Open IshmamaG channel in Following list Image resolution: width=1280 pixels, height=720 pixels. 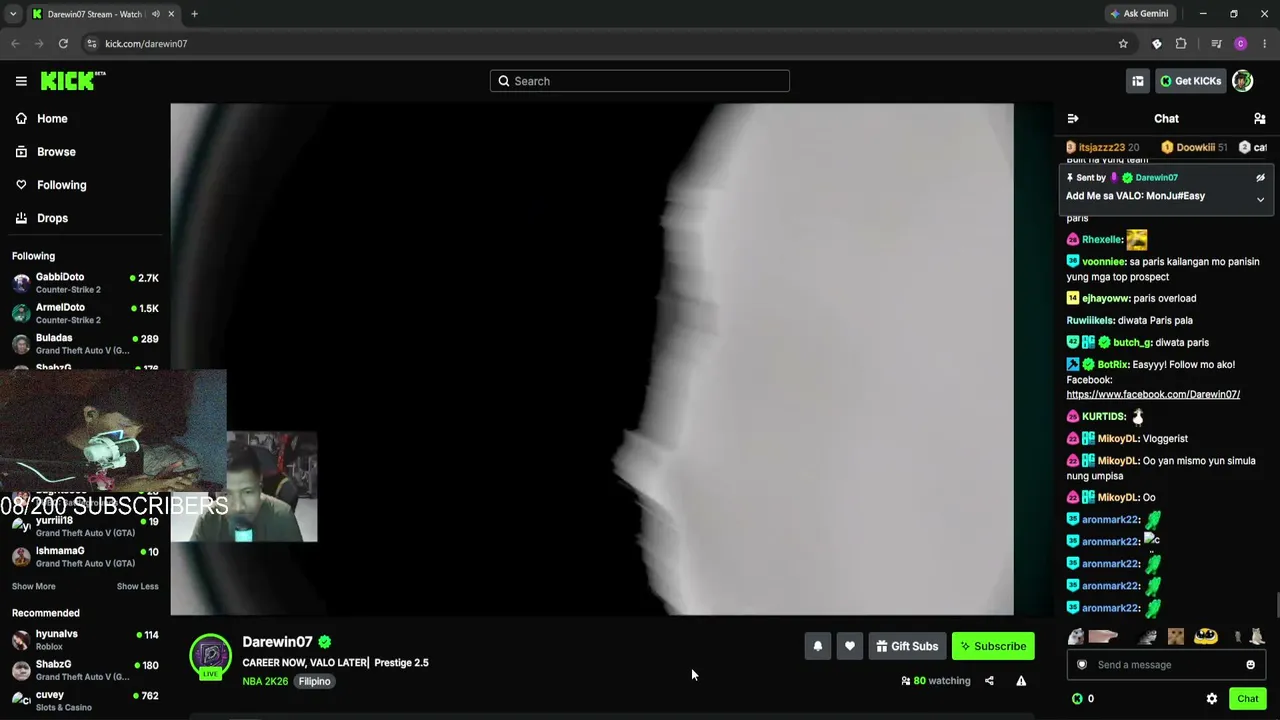[85, 557]
